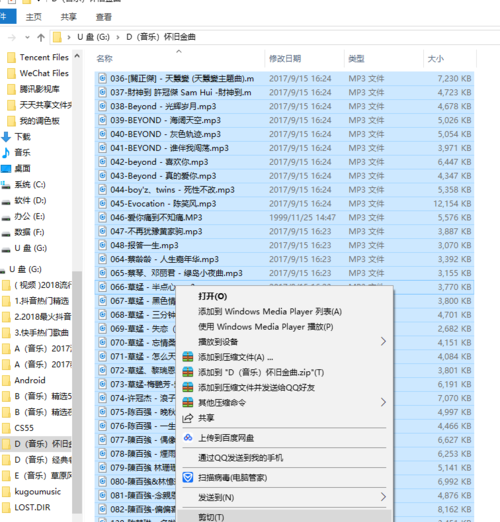500x522 pixels.
Task: Click the drive icon for 系统 (C:)
Action: point(6,185)
